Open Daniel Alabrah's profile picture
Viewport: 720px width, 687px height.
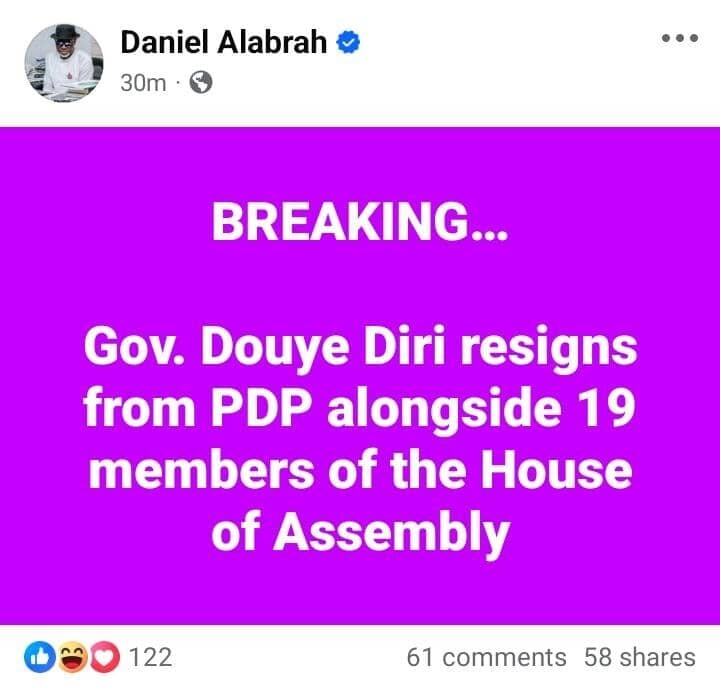point(63,63)
